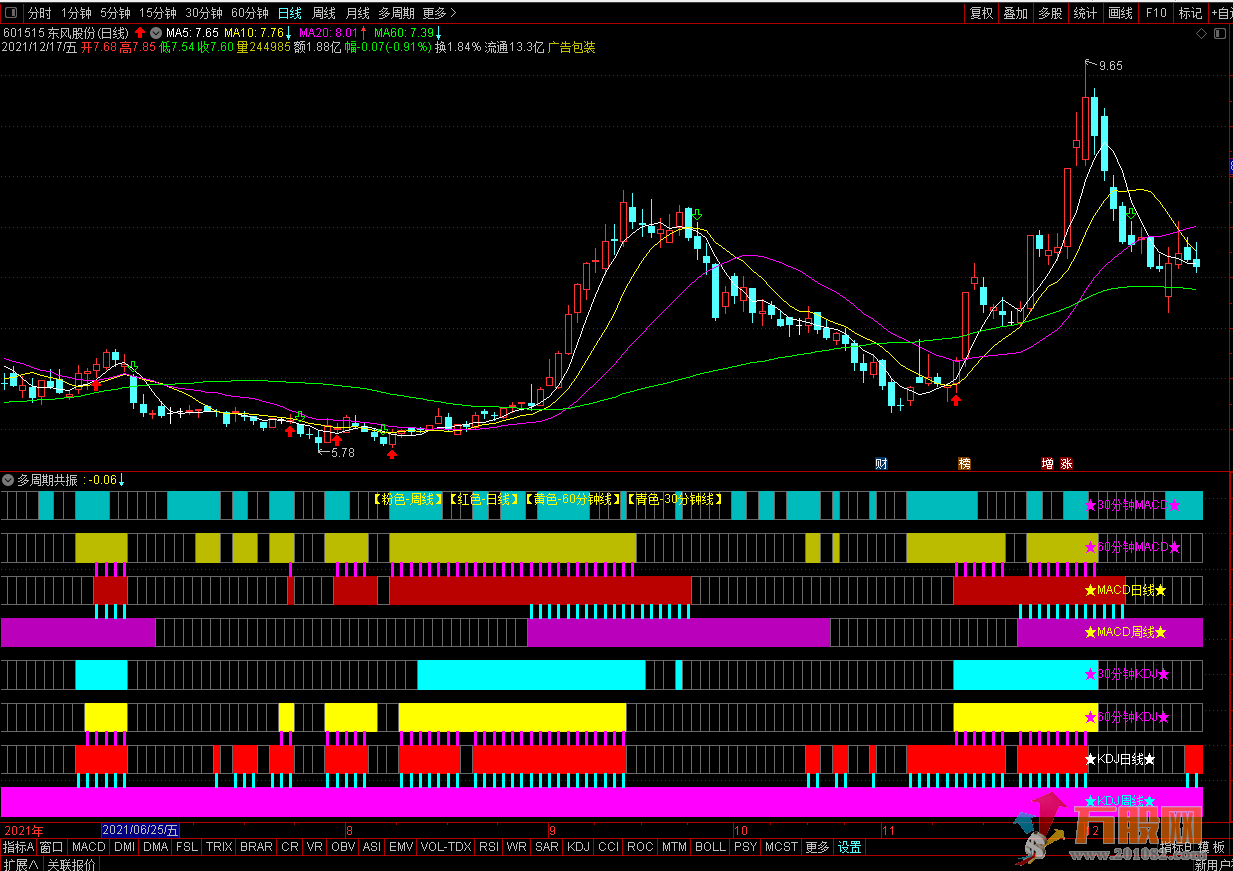The image size is (1233, 871).
Task: Select the DMI indicator
Action: (124, 847)
